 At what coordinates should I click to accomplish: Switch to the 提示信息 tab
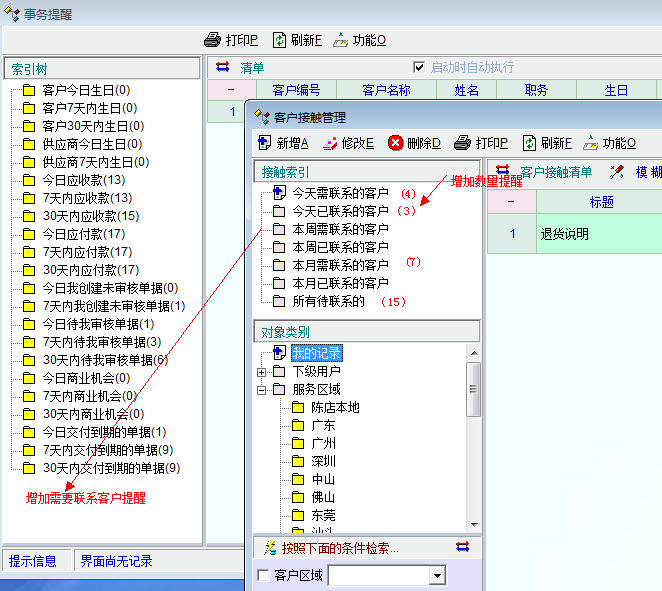coord(33,561)
